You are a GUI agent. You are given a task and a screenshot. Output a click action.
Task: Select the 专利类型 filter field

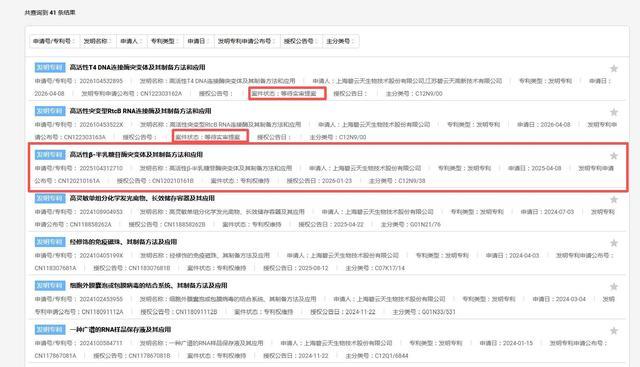[165, 41]
